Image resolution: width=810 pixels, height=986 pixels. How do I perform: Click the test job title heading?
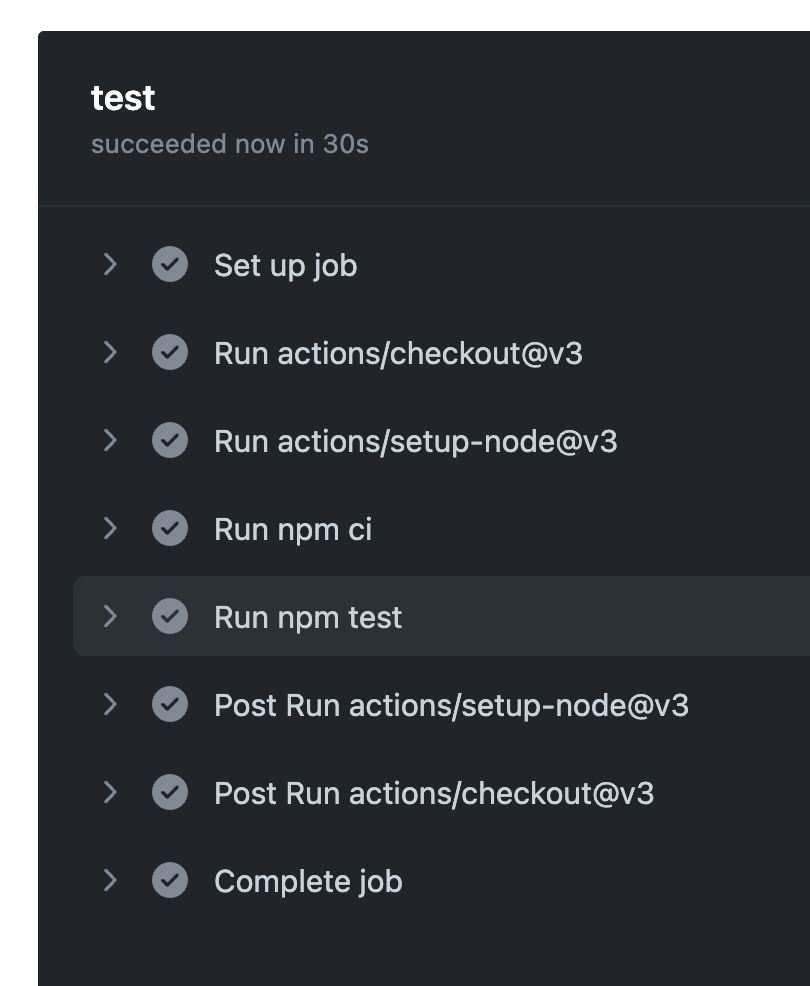[123, 98]
